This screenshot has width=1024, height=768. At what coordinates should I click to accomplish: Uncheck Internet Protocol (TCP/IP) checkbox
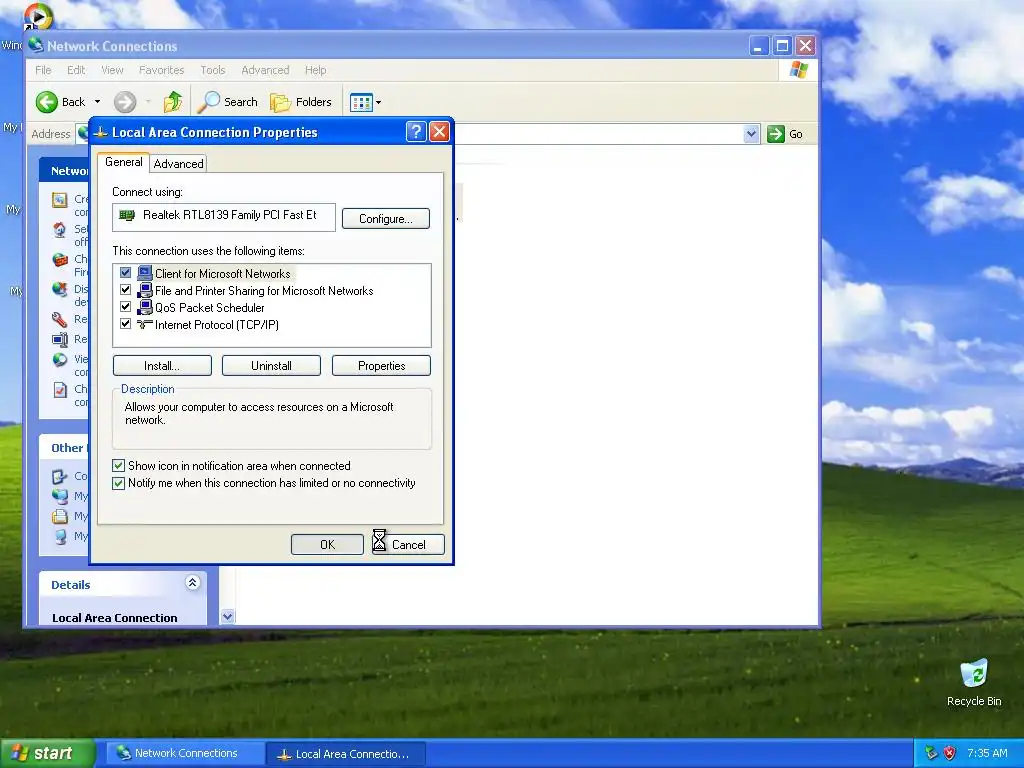point(125,324)
